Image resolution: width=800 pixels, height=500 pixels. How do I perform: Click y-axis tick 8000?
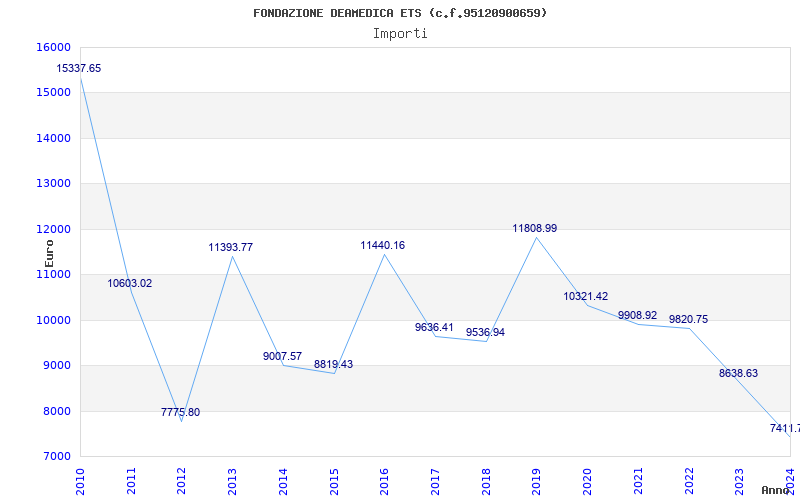[x=56, y=411]
